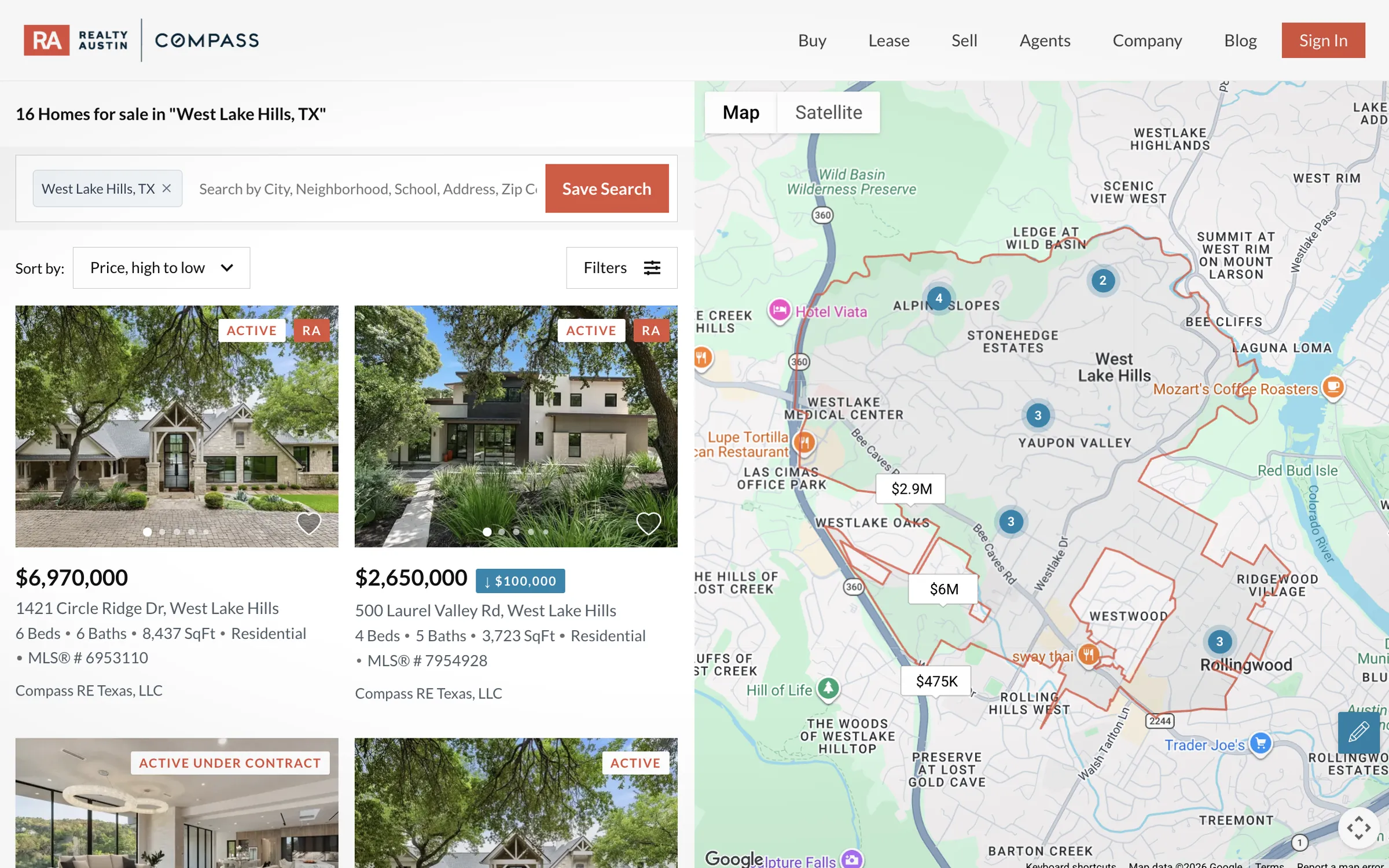Open the Filters sliders icon
This screenshot has height=868, width=1389.
pyautogui.click(x=652, y=268)
